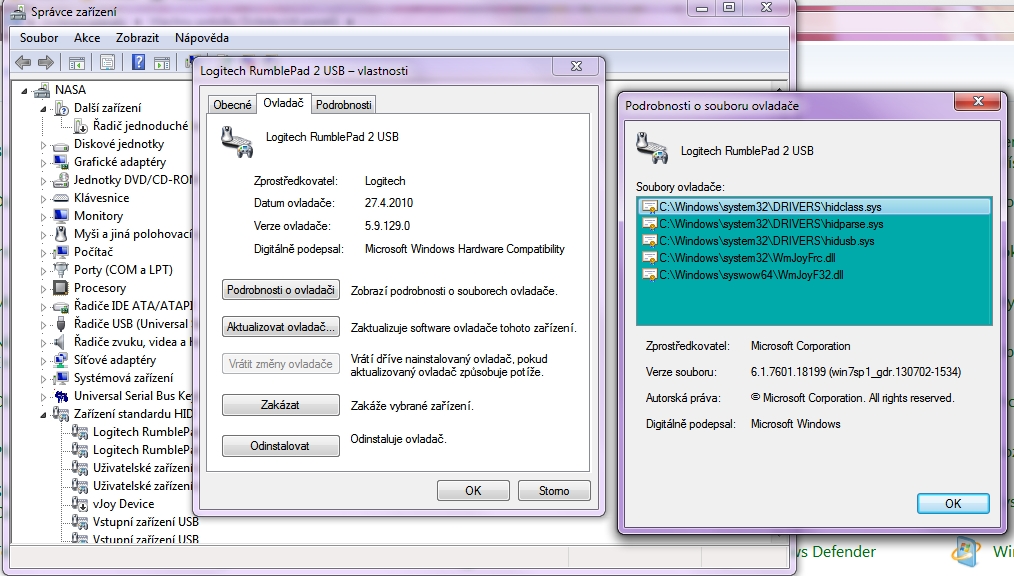
Task: Click the Radiče USB connector icon
Action: [61, 323]
